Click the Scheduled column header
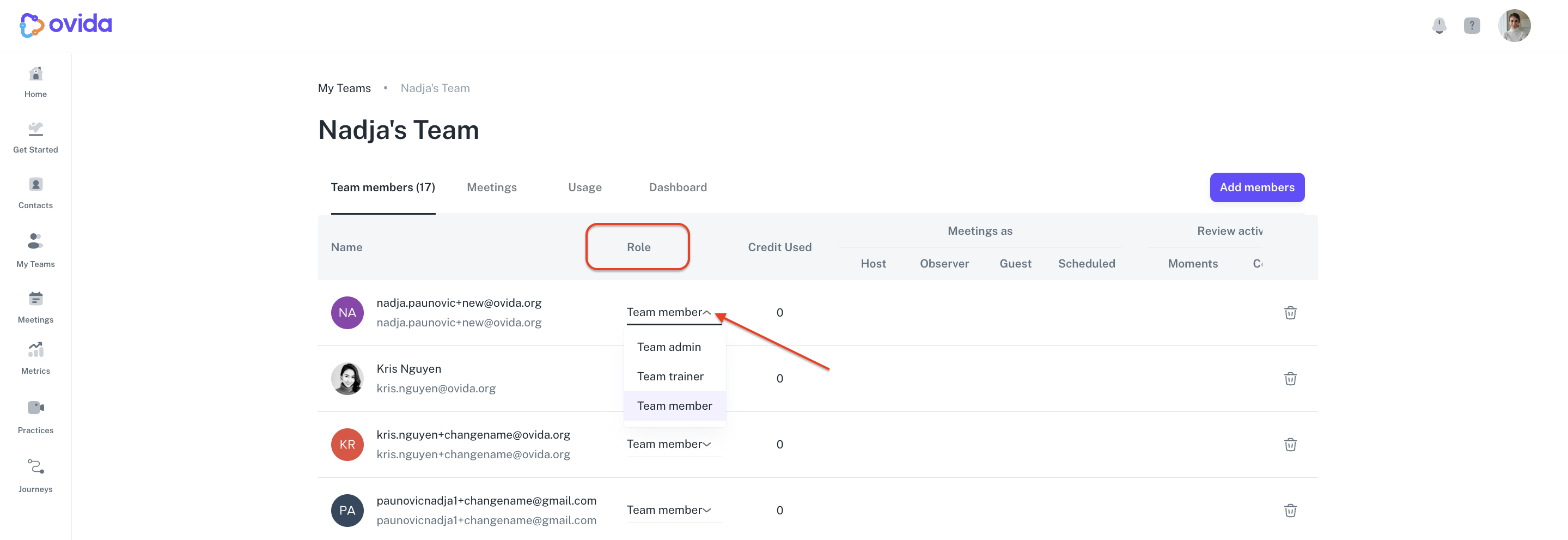Viewport: 1568px width, 540px height. tap(1086, 264)
